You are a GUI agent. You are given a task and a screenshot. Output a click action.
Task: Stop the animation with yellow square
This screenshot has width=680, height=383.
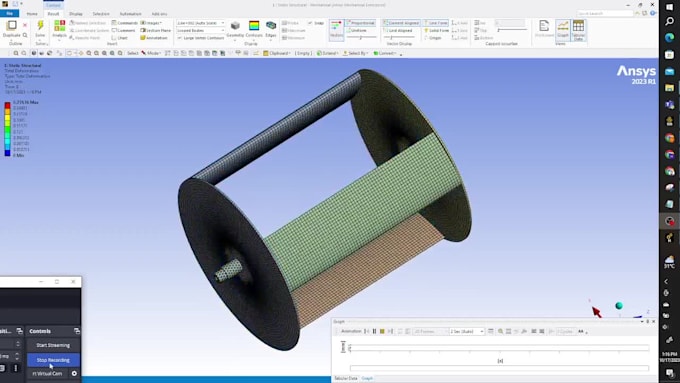382,331
